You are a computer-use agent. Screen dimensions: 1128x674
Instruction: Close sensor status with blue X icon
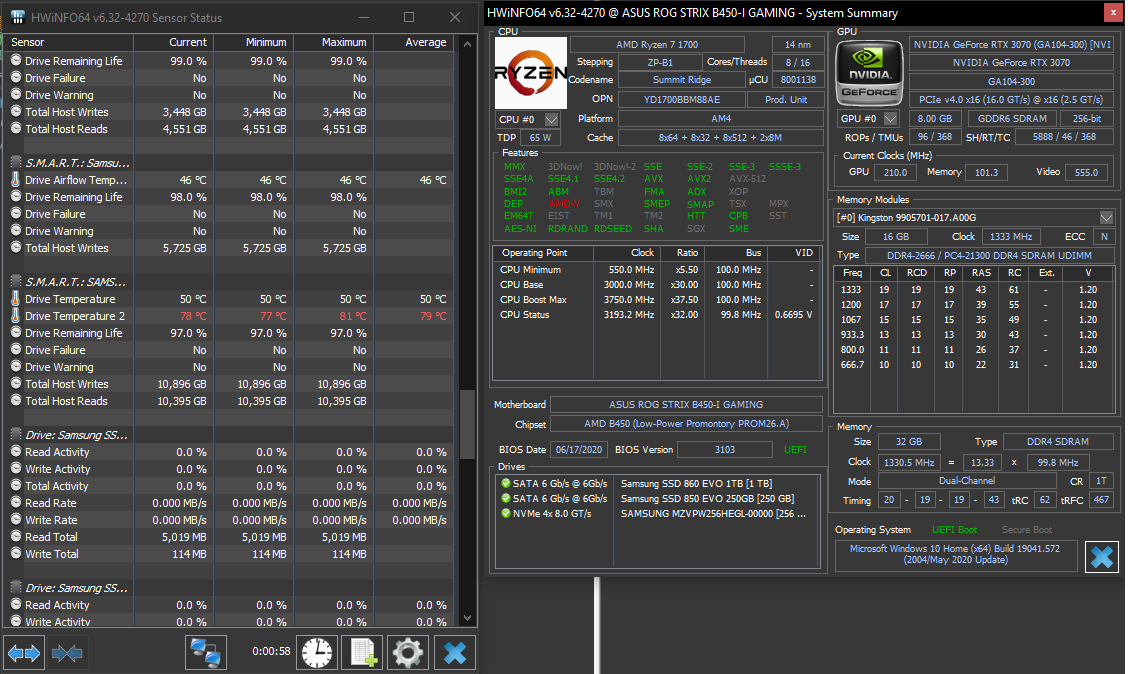coord(455,652)
